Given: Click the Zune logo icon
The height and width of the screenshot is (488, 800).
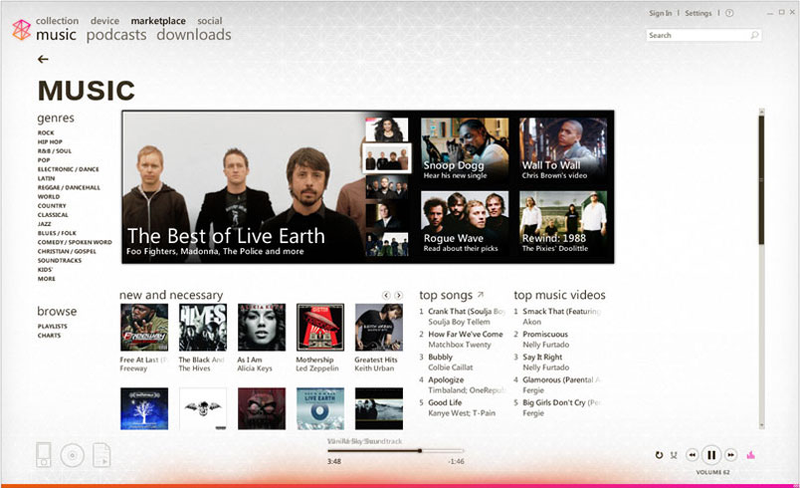Looking at the screenshot, I should pos(21,30).
